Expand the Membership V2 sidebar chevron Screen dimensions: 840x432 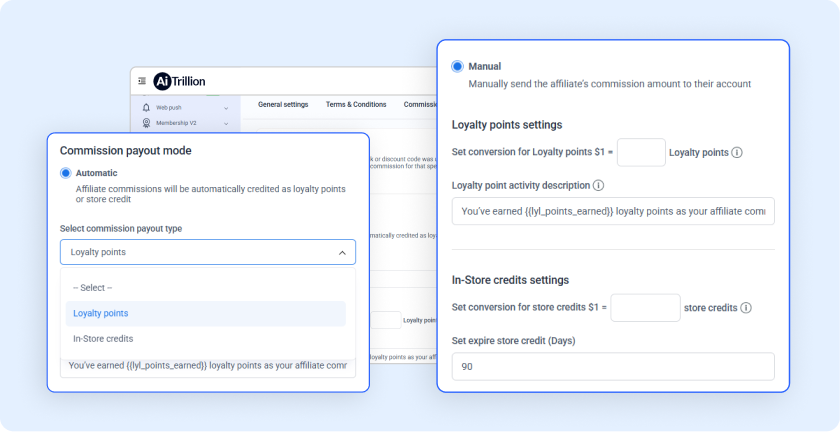(x=226, y=123)
